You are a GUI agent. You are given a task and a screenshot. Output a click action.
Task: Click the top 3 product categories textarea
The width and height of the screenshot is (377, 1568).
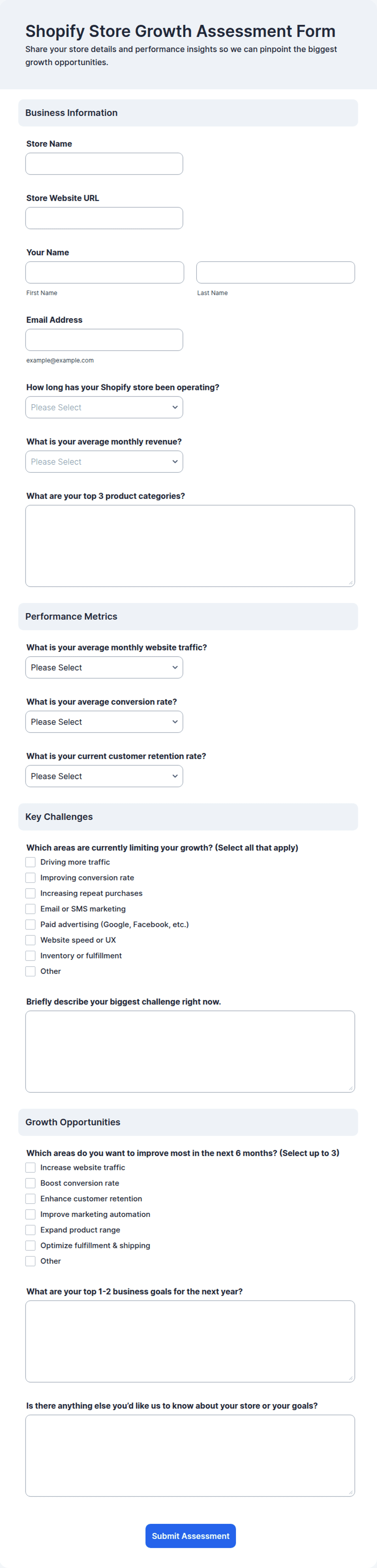191,546
